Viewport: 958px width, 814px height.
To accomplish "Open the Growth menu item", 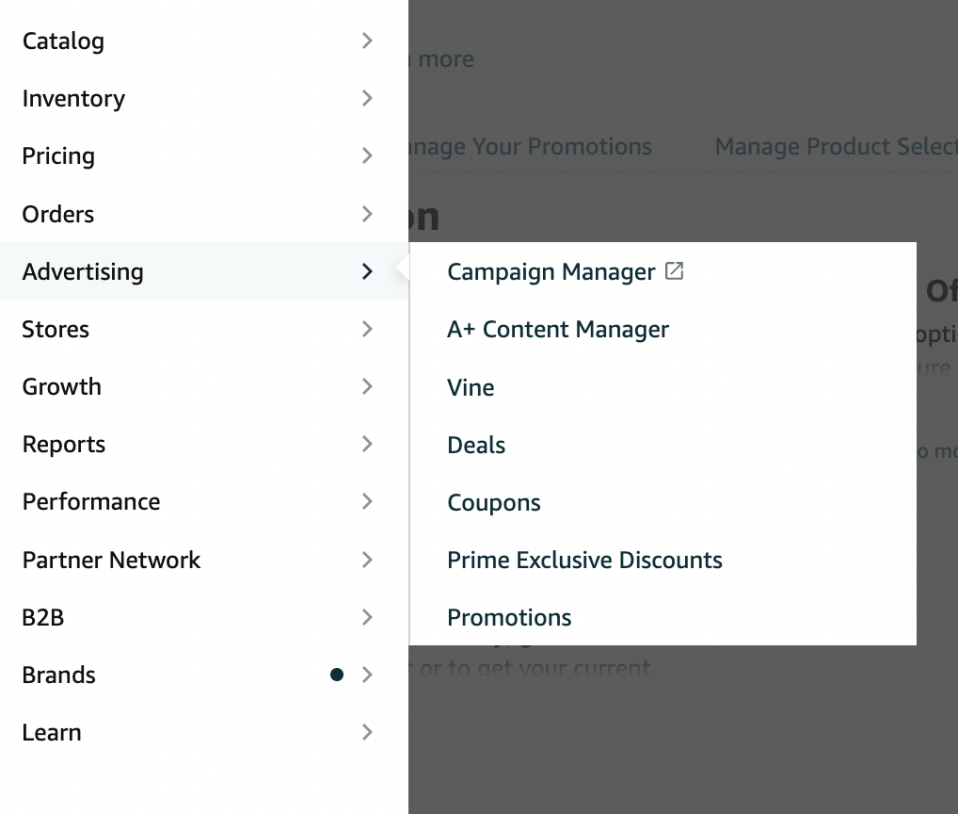I will 61,386.
